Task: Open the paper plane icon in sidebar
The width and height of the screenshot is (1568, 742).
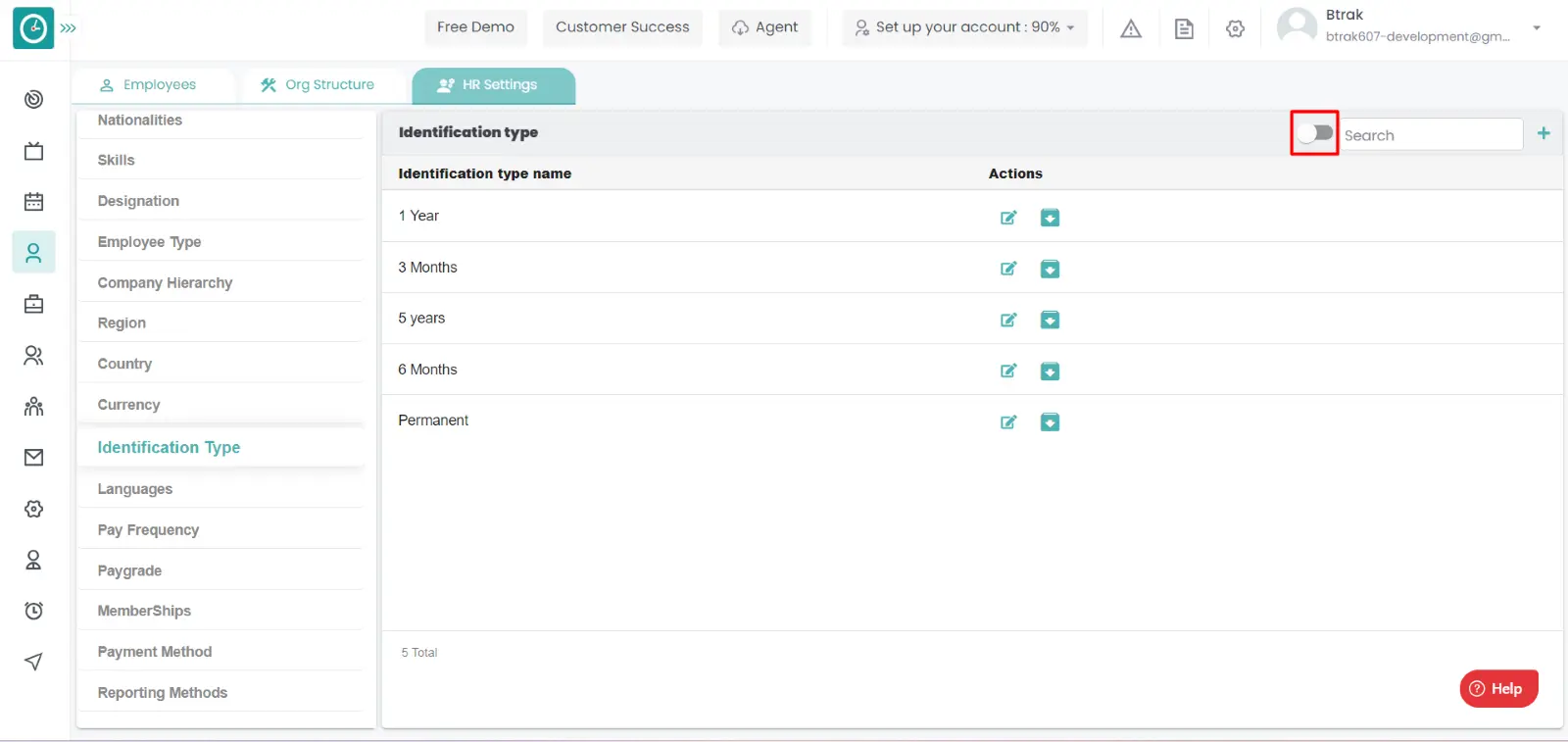Action: (x=33, y=662)
